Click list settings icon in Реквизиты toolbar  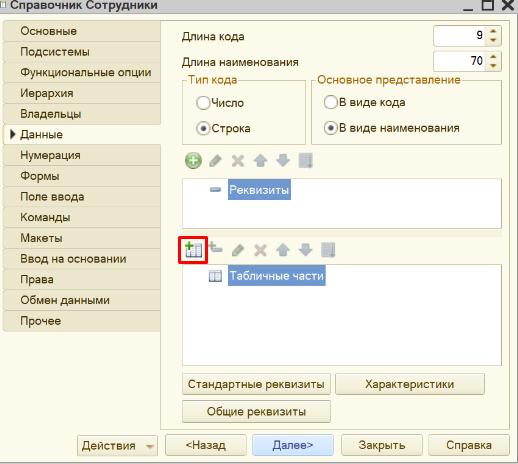[305, 161]
